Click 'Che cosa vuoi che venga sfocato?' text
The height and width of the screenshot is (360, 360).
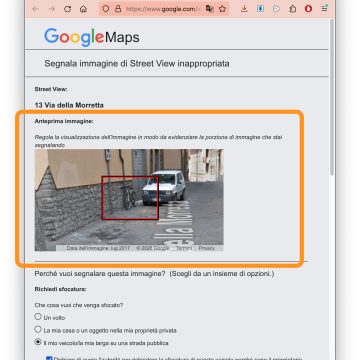click(x=79, y=305)
